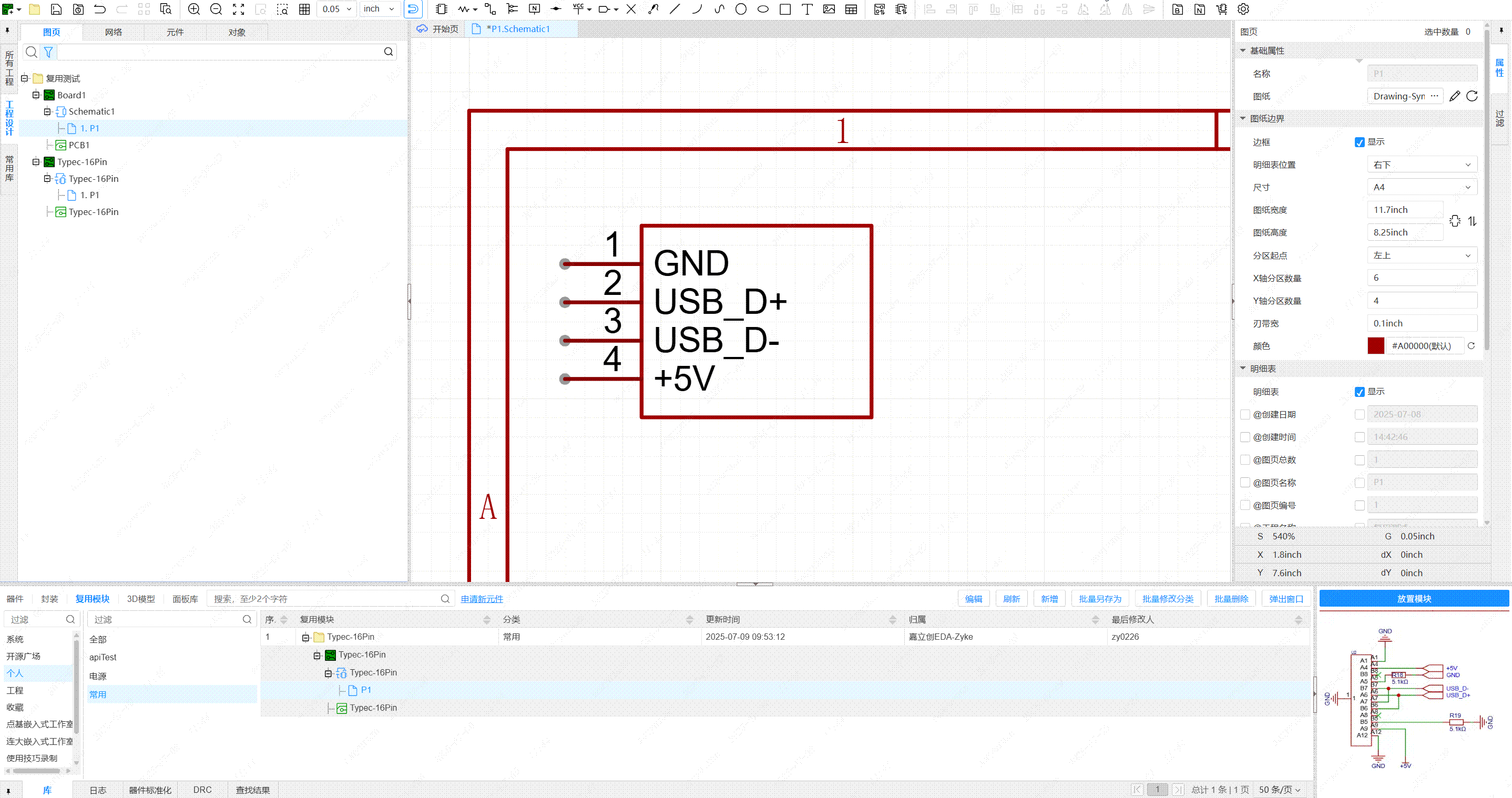Click the Zoom In magnifier icon
The width and height of the screenshot is (1512, 798).
coord(193,9)
